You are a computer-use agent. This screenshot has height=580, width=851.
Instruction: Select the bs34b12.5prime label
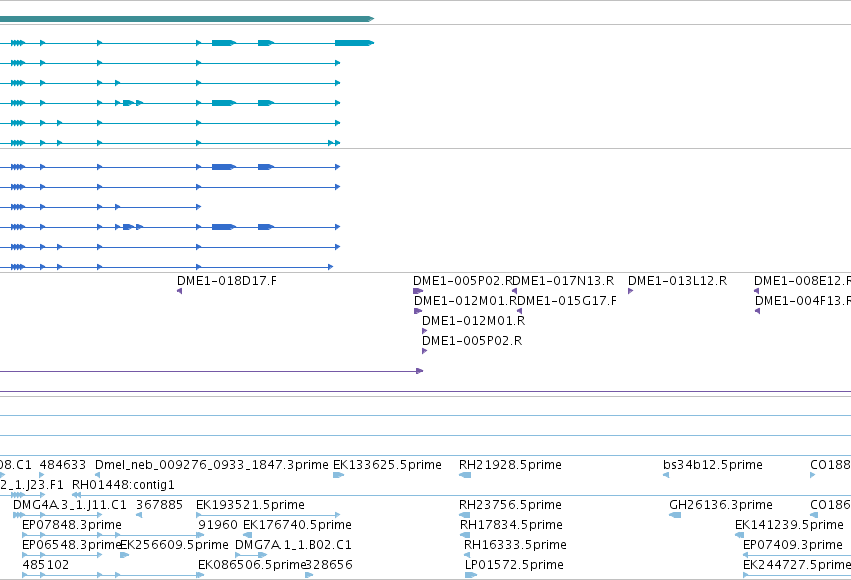[x=713, y=465]
